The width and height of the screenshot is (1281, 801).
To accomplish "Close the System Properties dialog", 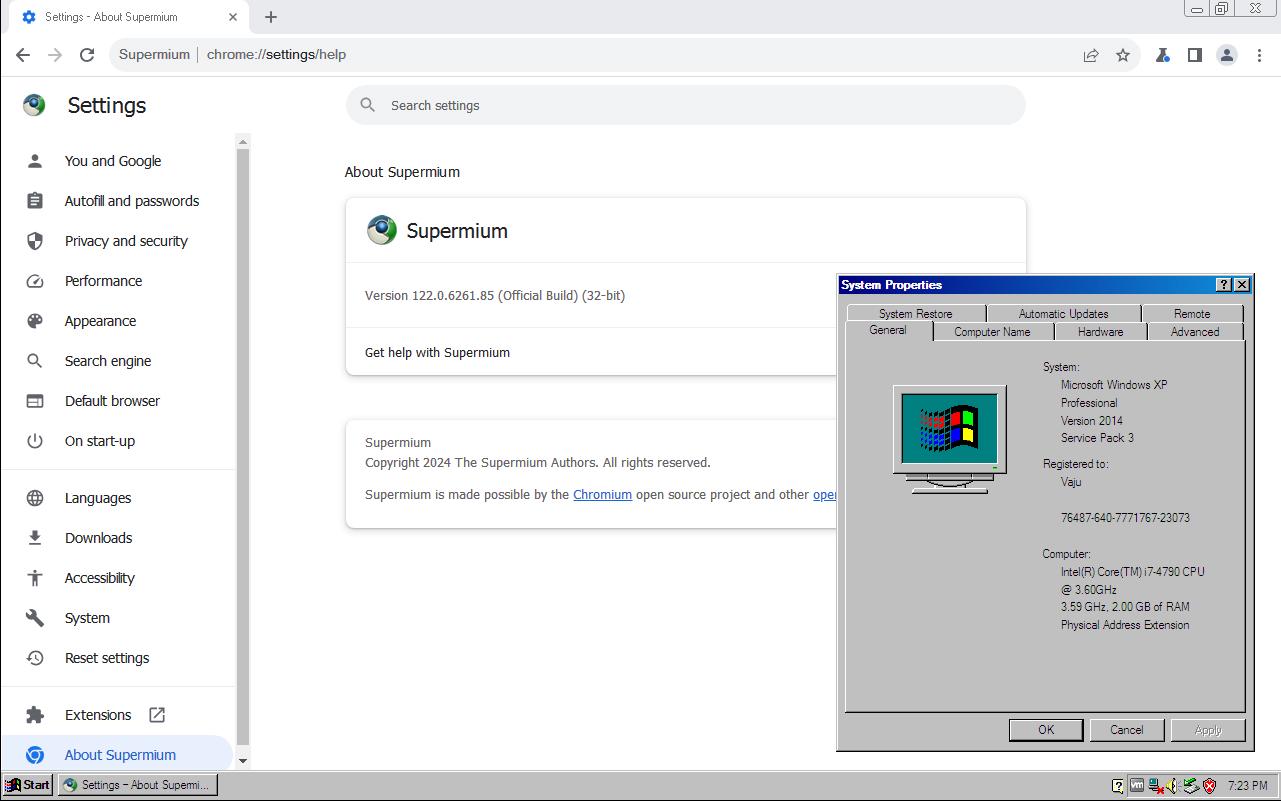I will coord(1242,285).
